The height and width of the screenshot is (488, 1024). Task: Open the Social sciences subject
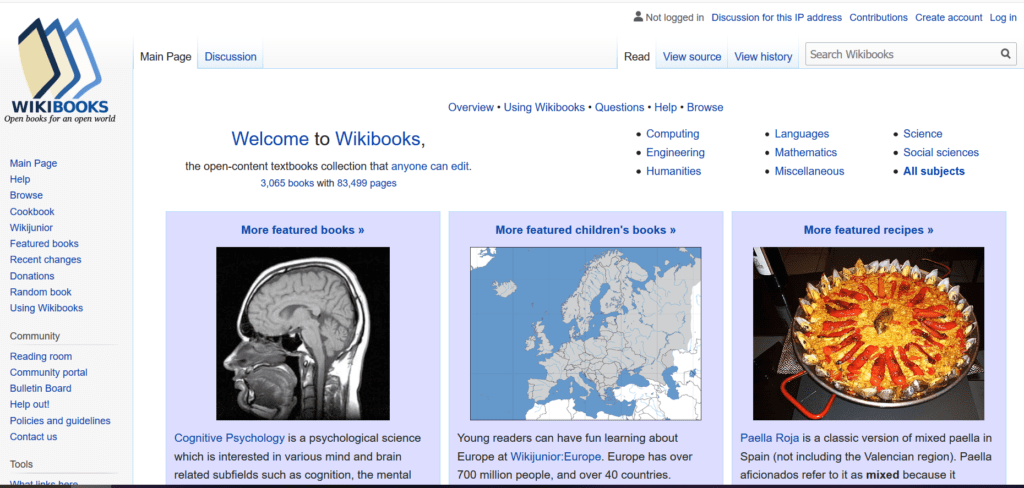point(940,152)
